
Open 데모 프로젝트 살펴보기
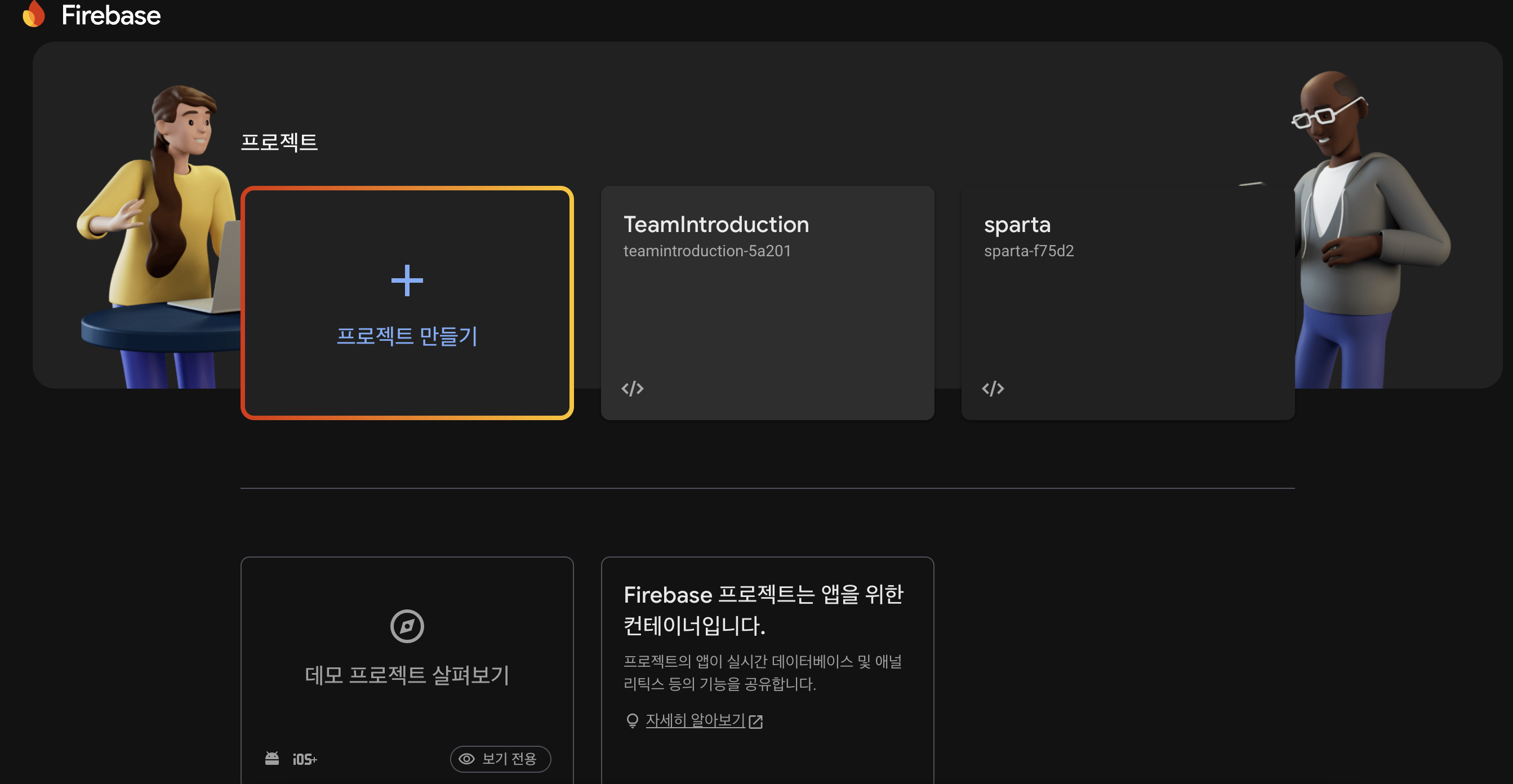pyautogui.click(x=407, y=675)
